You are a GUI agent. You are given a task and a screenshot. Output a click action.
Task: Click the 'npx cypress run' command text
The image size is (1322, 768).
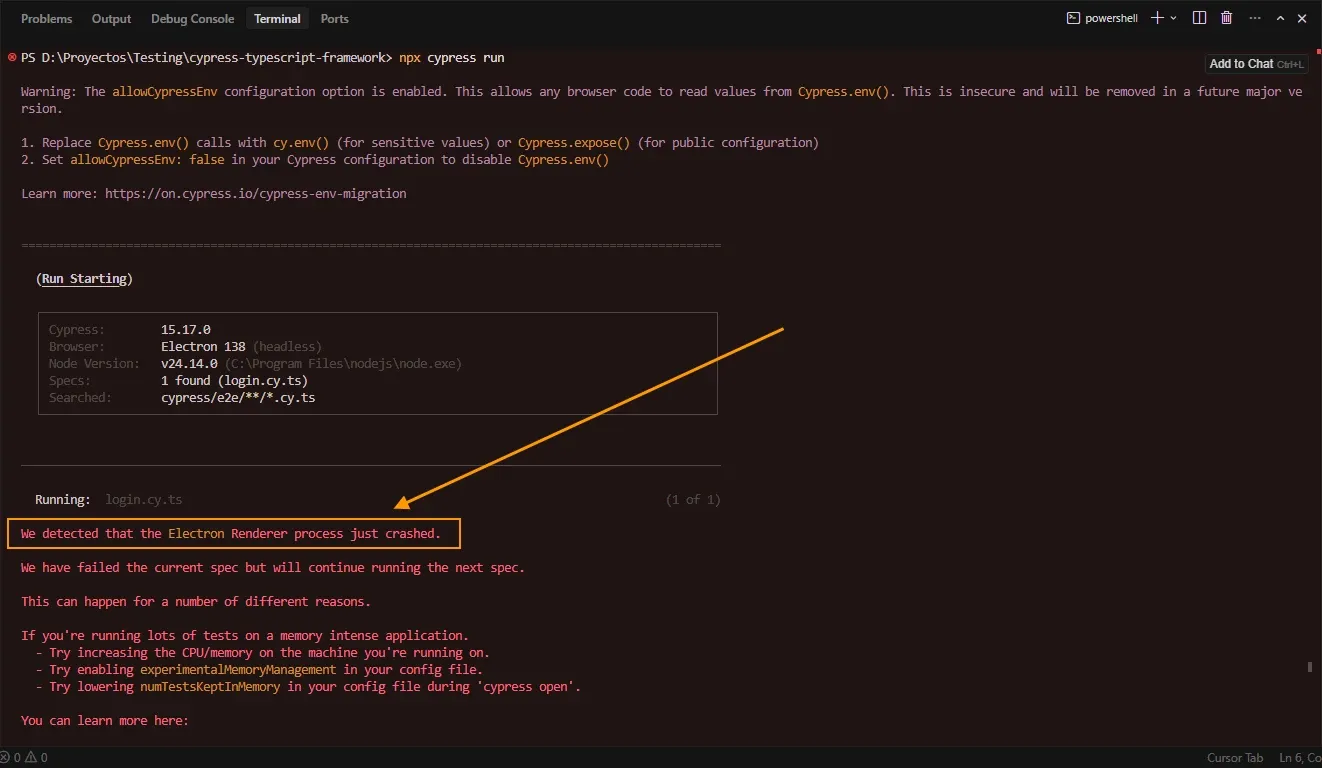point(451,58)
